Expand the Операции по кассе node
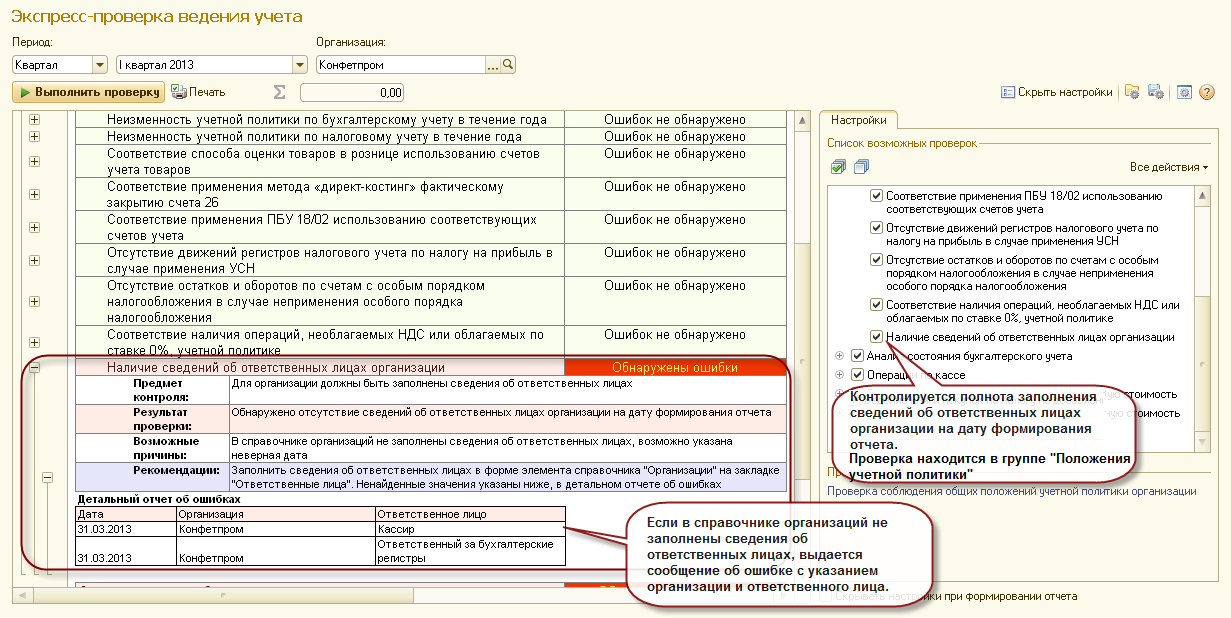 pyautogui.click(x=839, y=374)
